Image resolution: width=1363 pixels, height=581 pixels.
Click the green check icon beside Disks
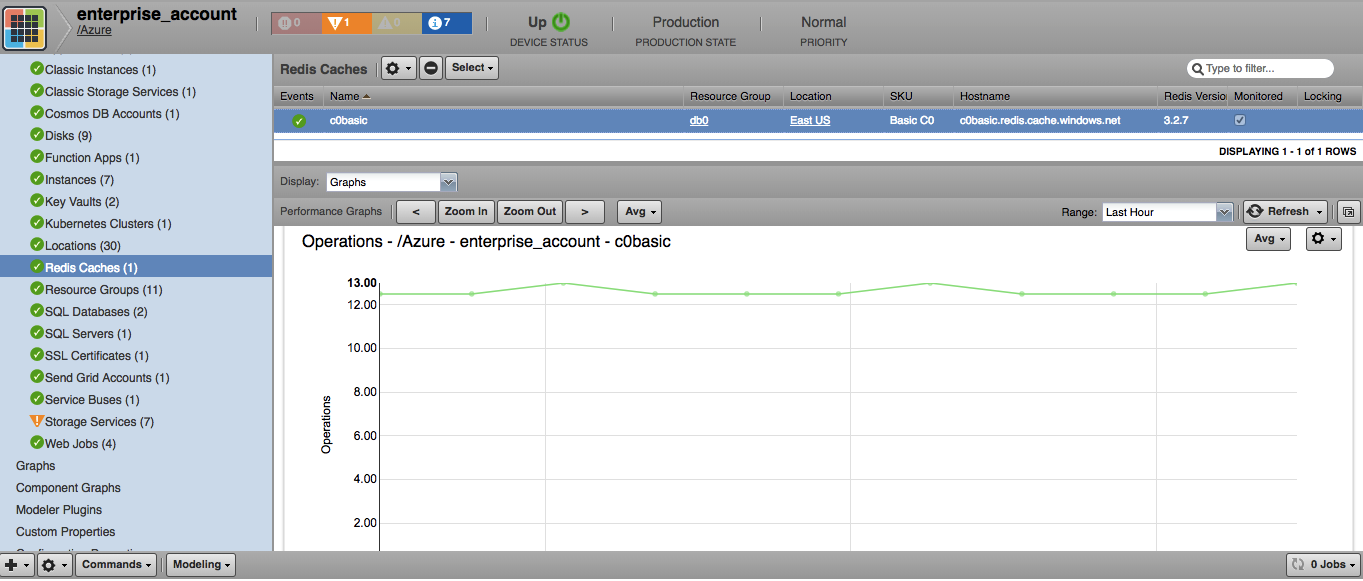(37, 135)
